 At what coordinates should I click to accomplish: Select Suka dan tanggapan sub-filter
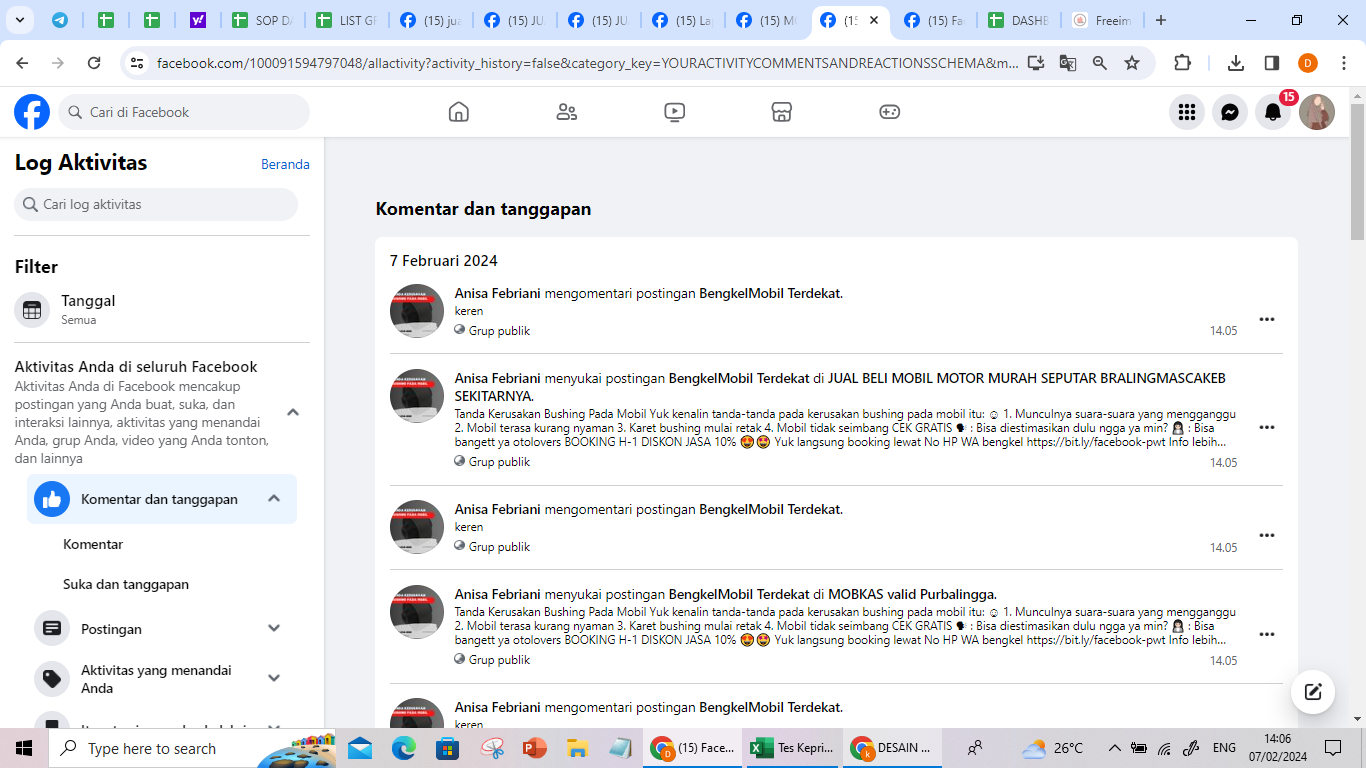click(x=126, y=584)
